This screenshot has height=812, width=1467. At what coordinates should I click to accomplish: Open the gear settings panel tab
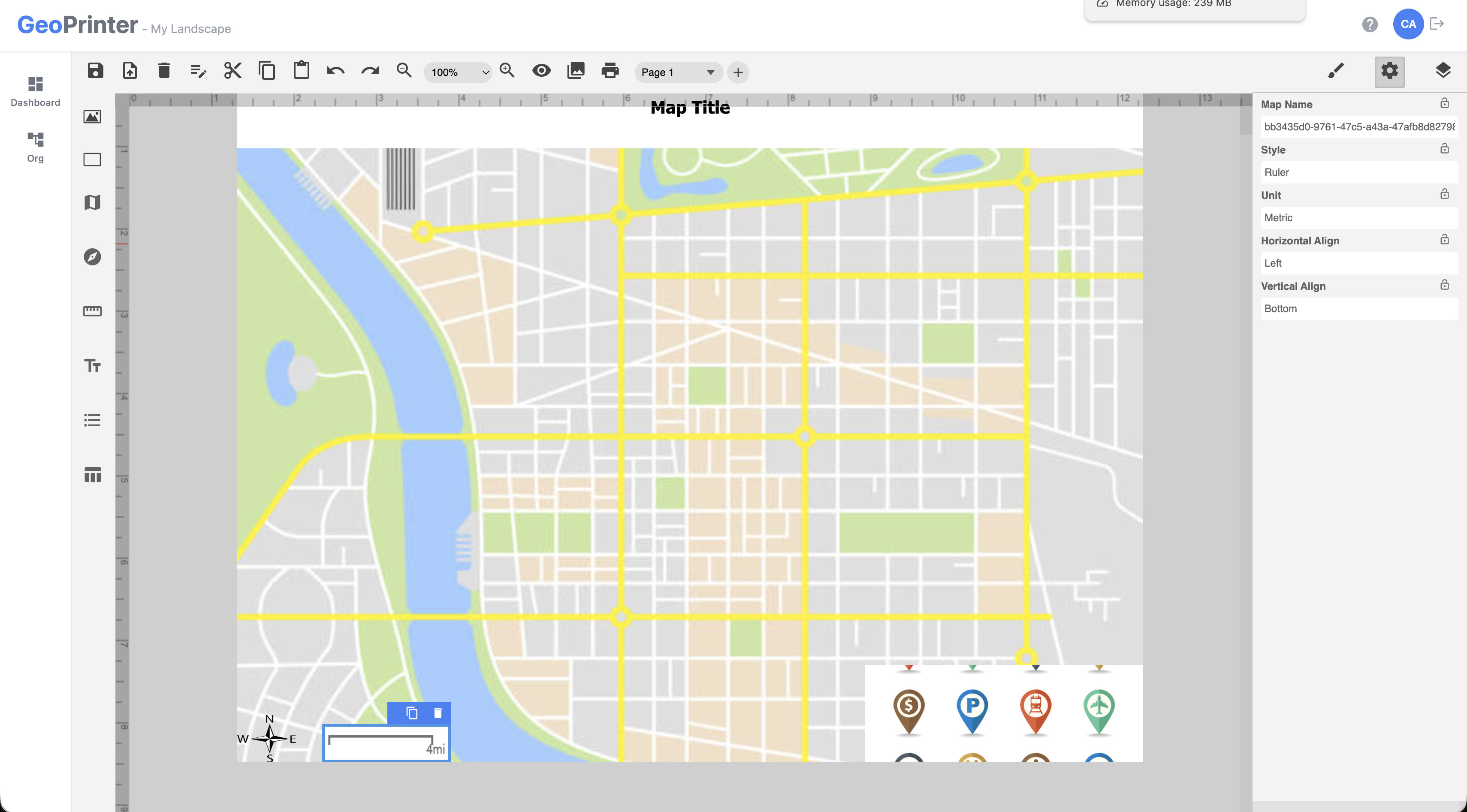(x=1389, y=71)
